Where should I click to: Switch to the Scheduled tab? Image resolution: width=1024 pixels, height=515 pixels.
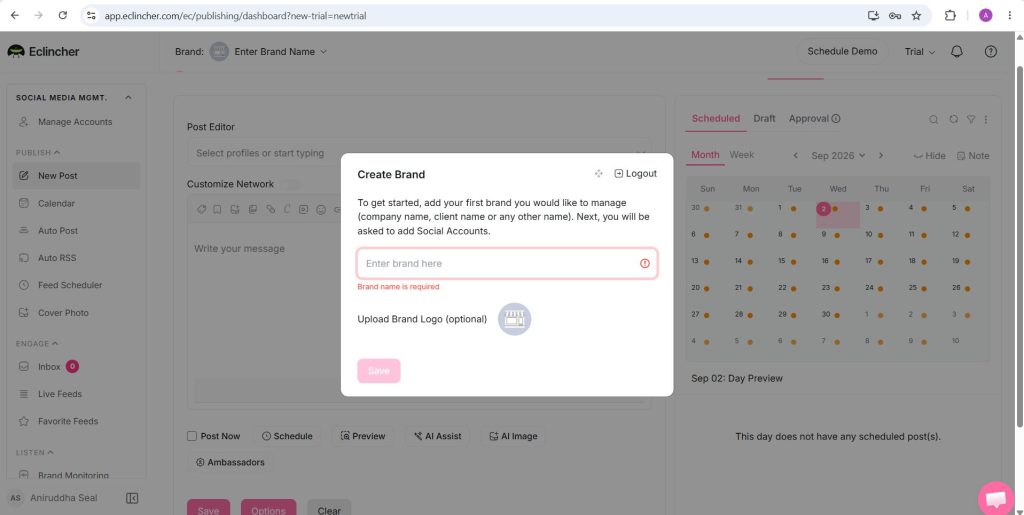click(716, 118)
